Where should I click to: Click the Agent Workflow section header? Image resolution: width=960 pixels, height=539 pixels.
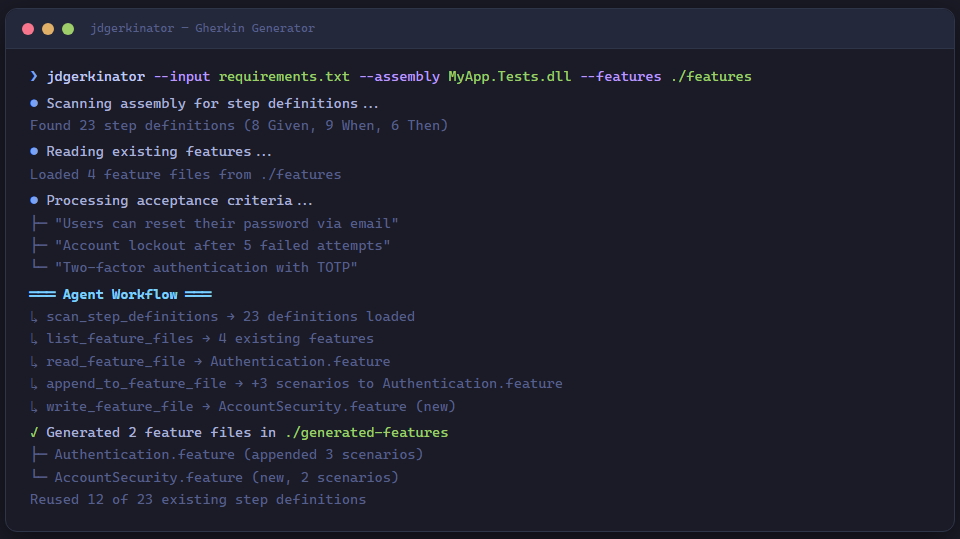pyautogui.click(x=120, y=295)
